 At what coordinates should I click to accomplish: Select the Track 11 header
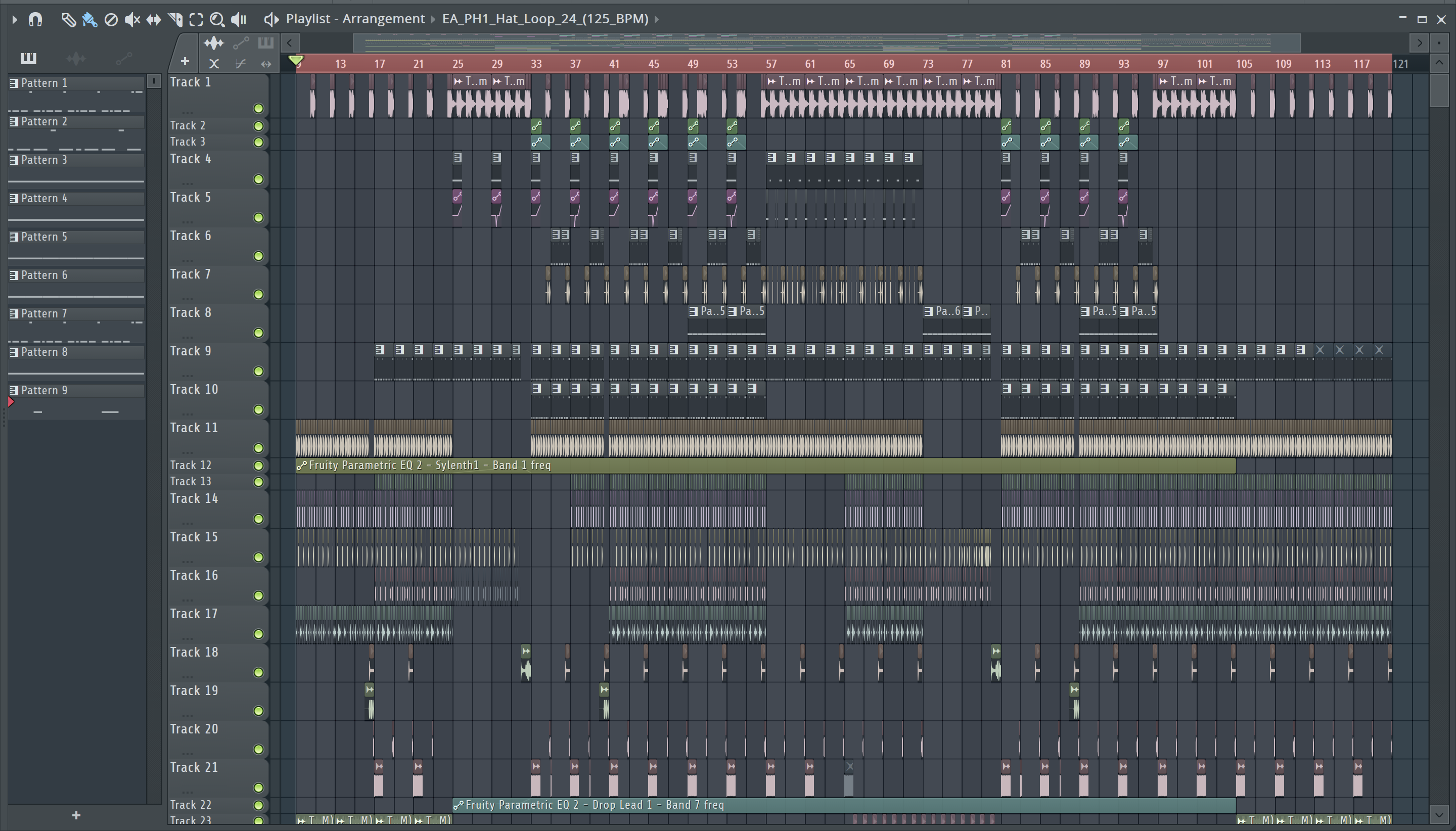click(x=218, y=437)
